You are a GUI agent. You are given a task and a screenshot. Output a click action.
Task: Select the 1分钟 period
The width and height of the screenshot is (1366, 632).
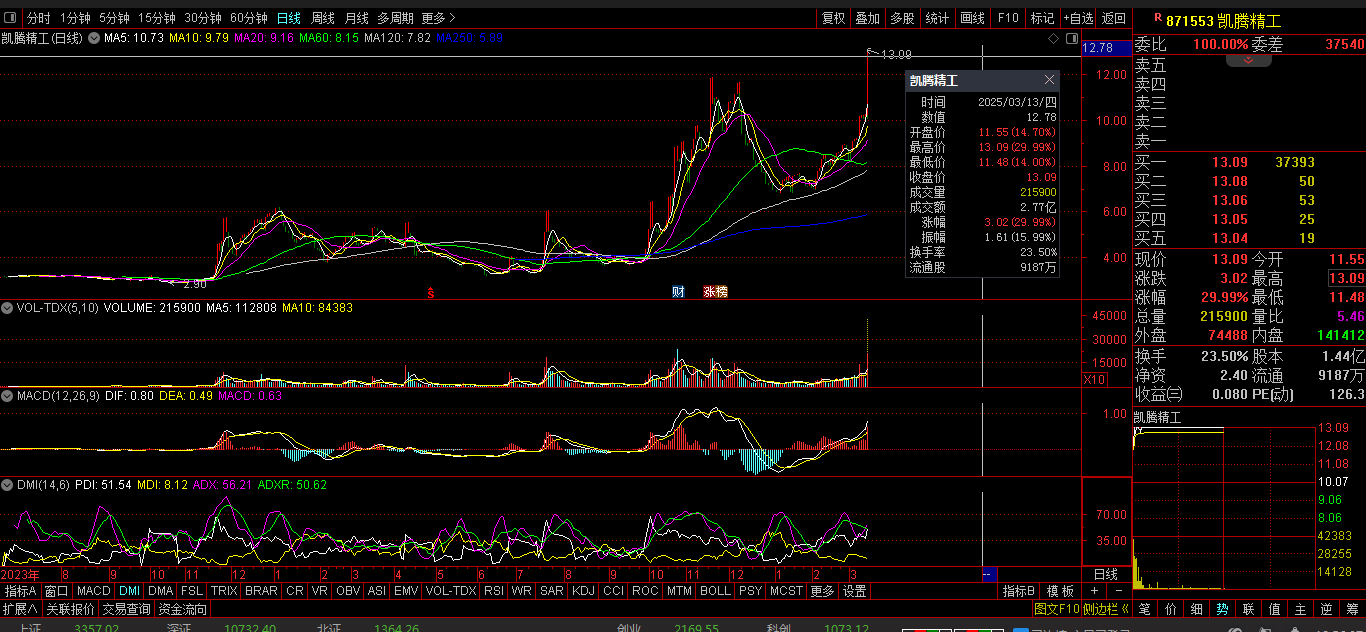[x=75, y=18]
